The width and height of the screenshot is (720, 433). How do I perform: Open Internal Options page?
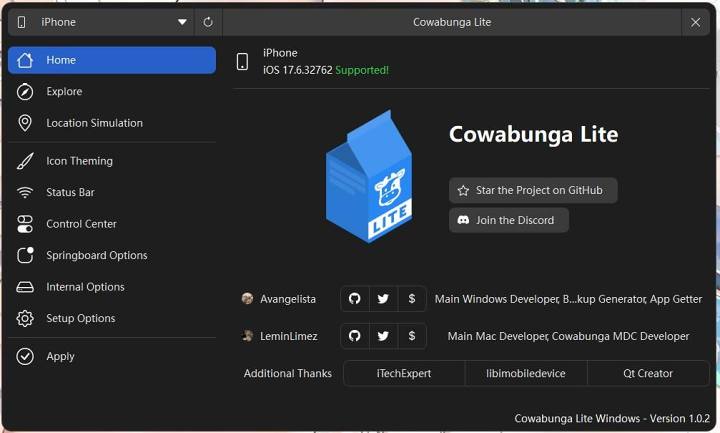85,287
